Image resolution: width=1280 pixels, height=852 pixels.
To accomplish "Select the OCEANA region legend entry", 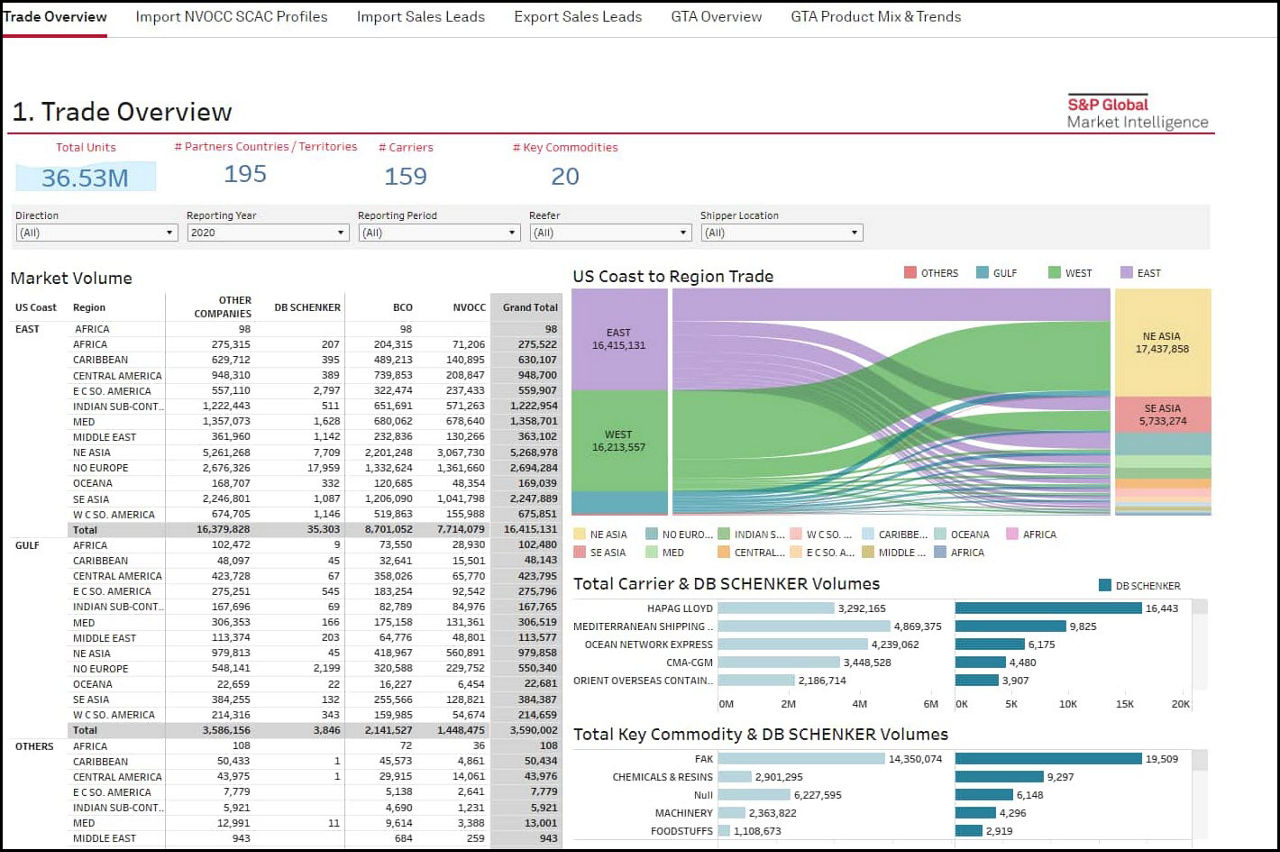I will 961,535.
